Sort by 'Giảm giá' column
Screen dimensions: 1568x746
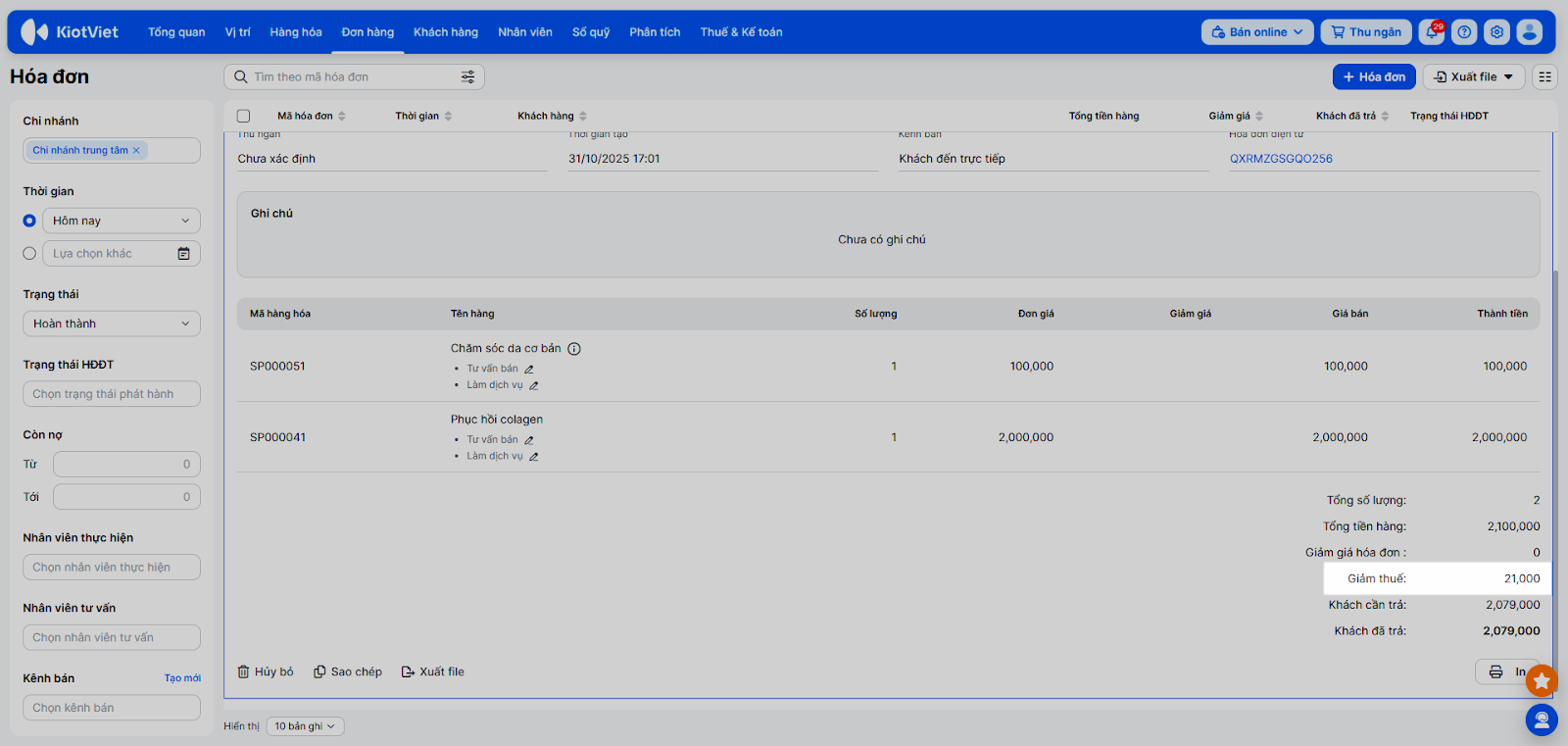pos(1237,116)
